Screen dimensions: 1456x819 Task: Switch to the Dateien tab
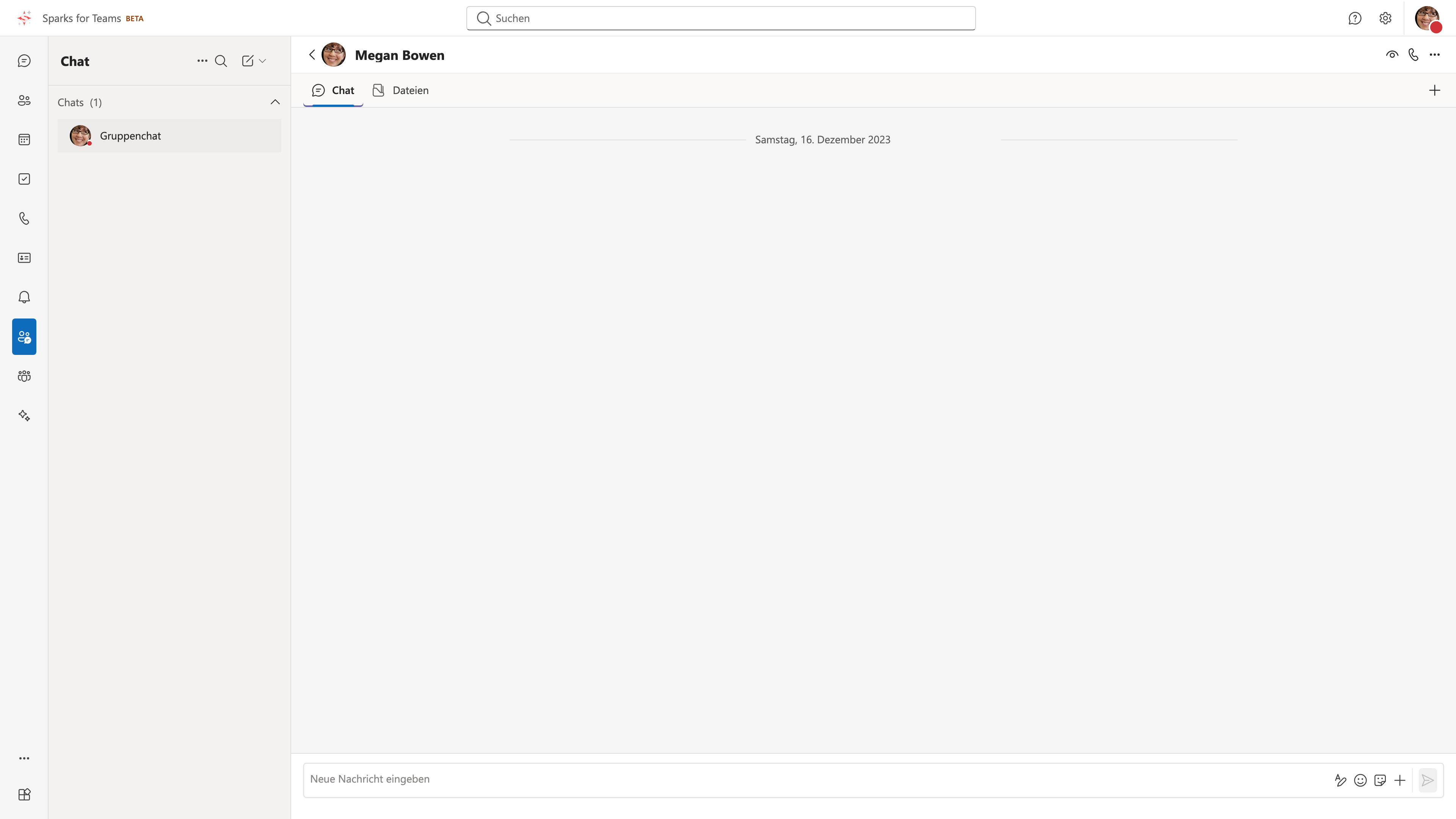400,91
